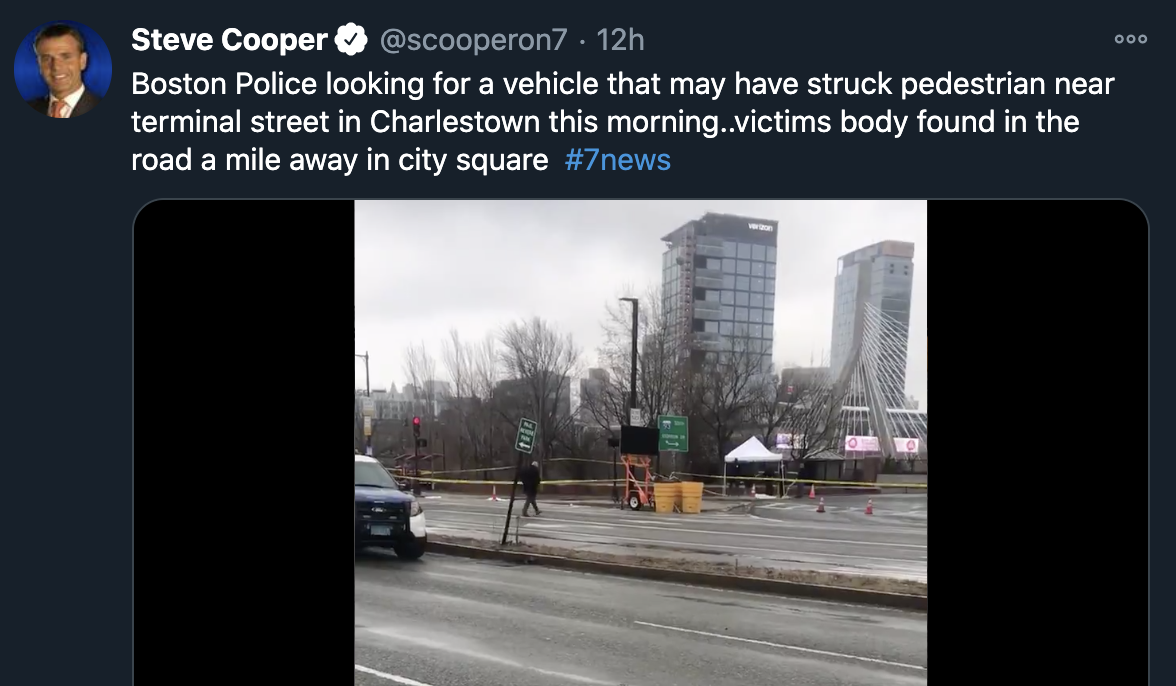Open Steve Cooper's profile avatar
The width and height of the screenshot is (1176, 686).
[63, 70]
